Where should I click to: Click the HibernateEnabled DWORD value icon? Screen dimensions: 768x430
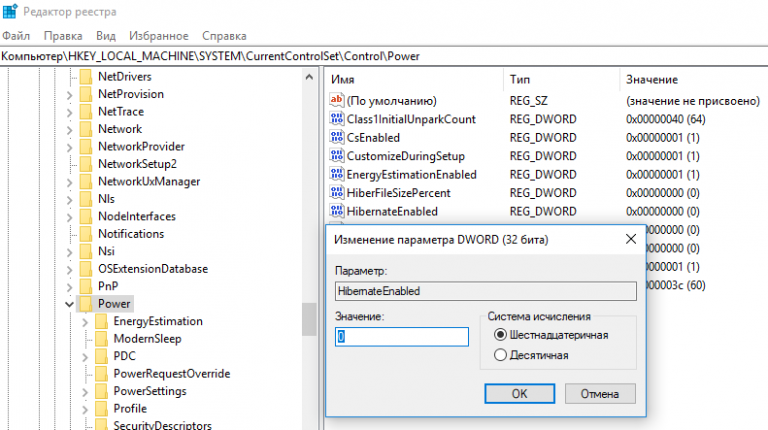point(336,211)
